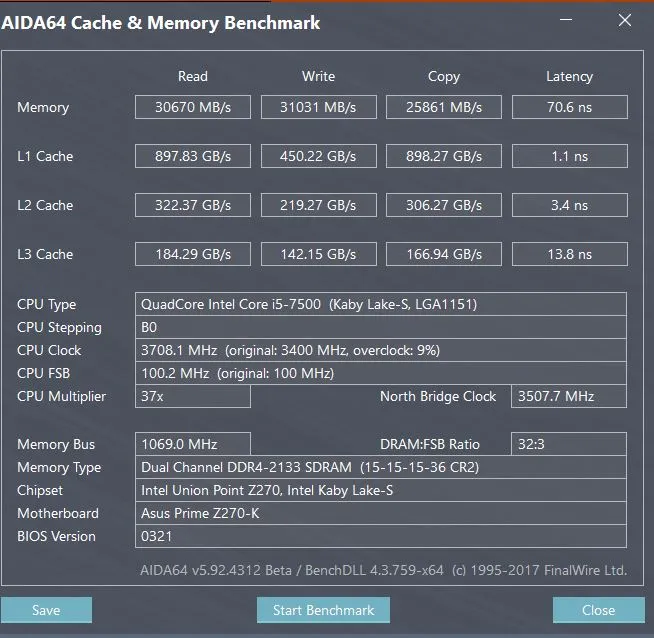
Task: Click the Close button at bottom right
Action: [x=598, y=610]
